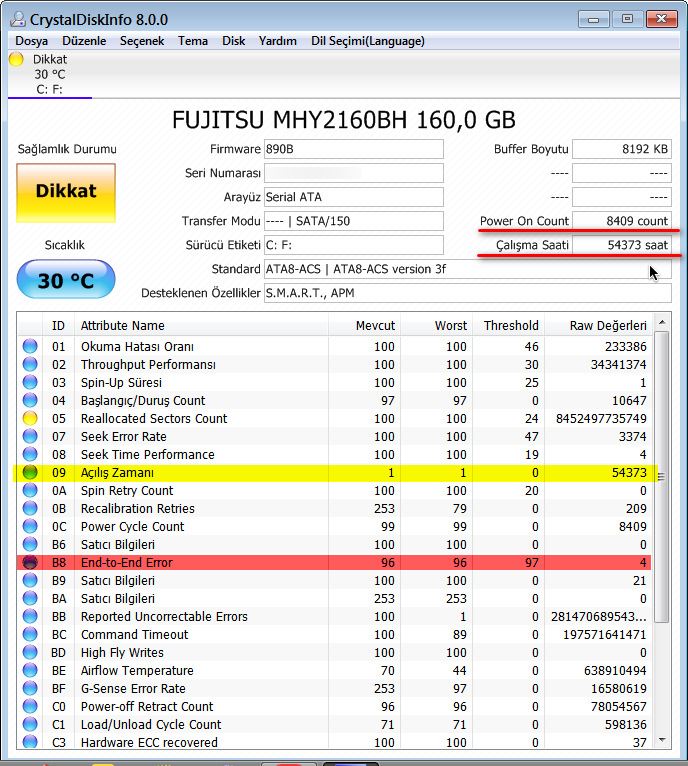This screenshot has width=688, height=766.
Task: Click the Attribute Name column header
Action: (201, 325)
